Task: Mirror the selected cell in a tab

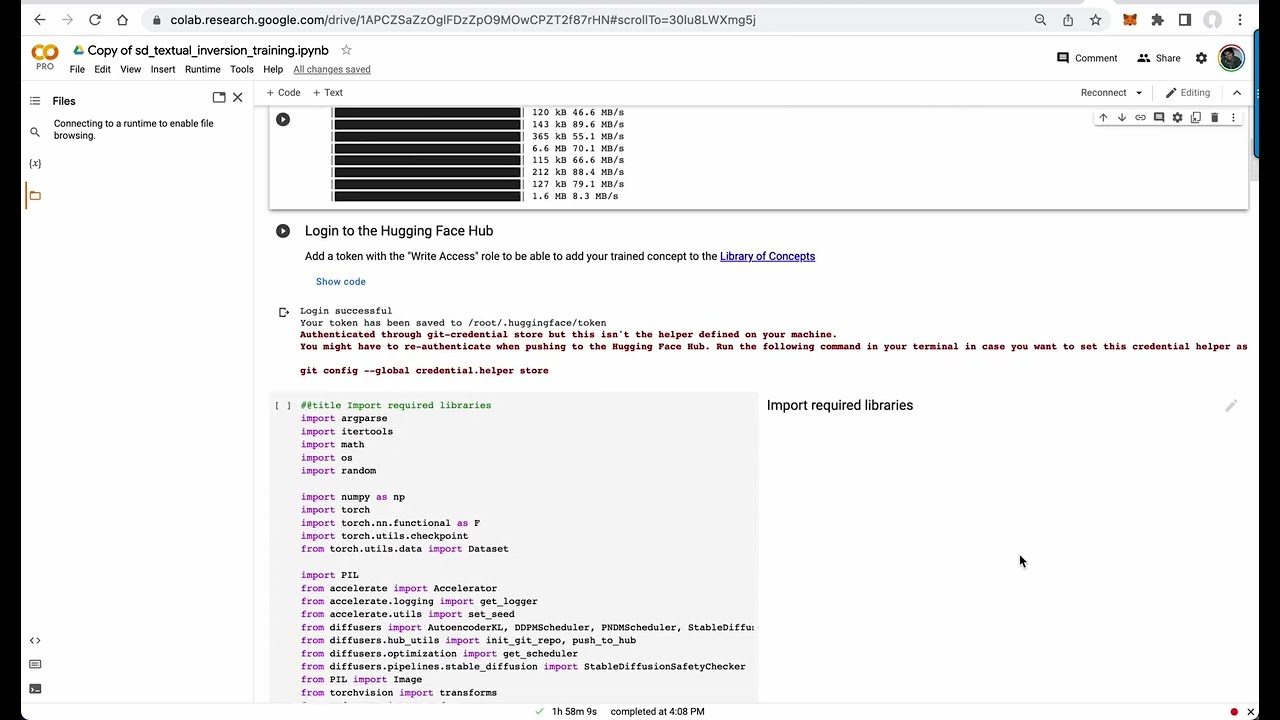Action: (x=1196, y=118)
